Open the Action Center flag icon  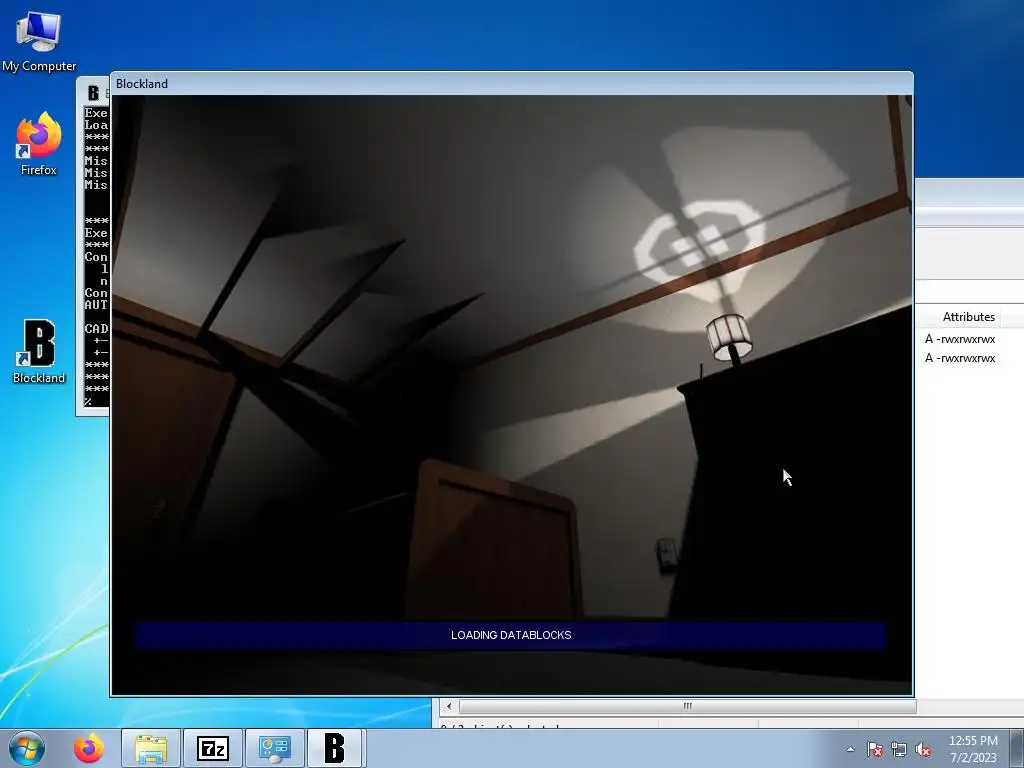(875, 749)
